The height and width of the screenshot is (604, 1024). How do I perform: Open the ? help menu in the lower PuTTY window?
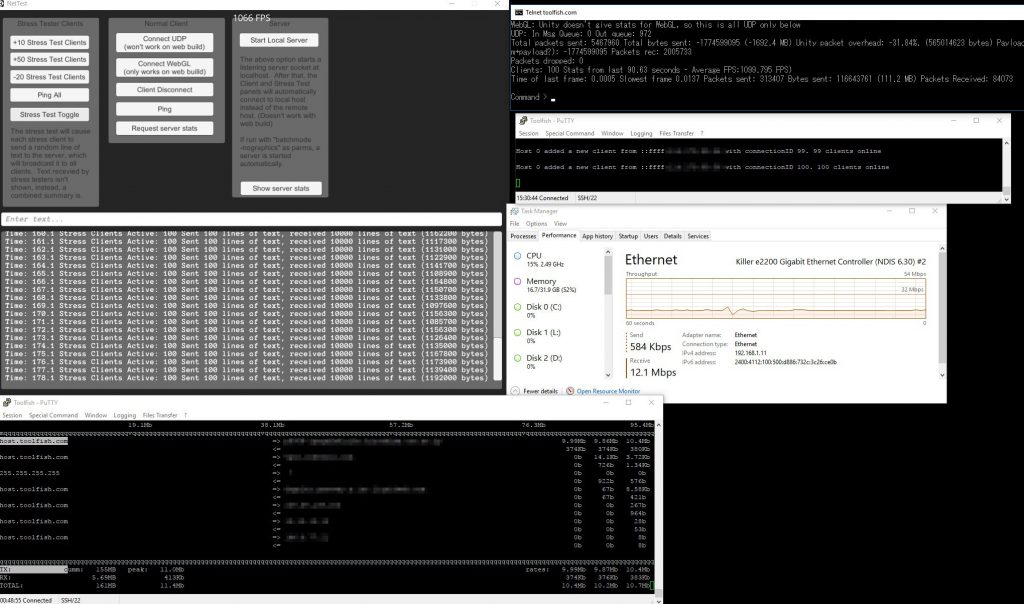coord(185,415)
